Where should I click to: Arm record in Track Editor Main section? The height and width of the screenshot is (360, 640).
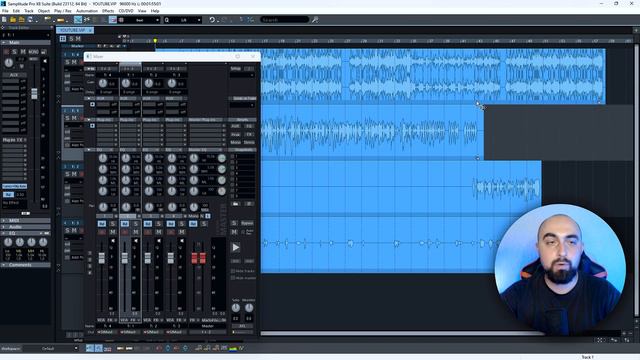pyautogui.click(x=6, y=52)
